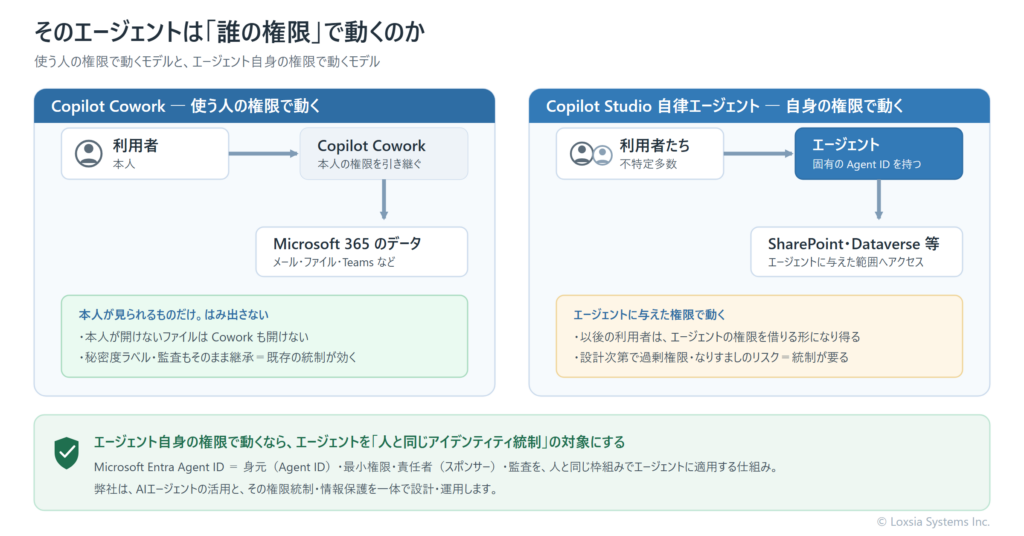Select the 利用者たち 不特定多数 box
Viewport: 1024px width, 536px height.
pos(640,153)
